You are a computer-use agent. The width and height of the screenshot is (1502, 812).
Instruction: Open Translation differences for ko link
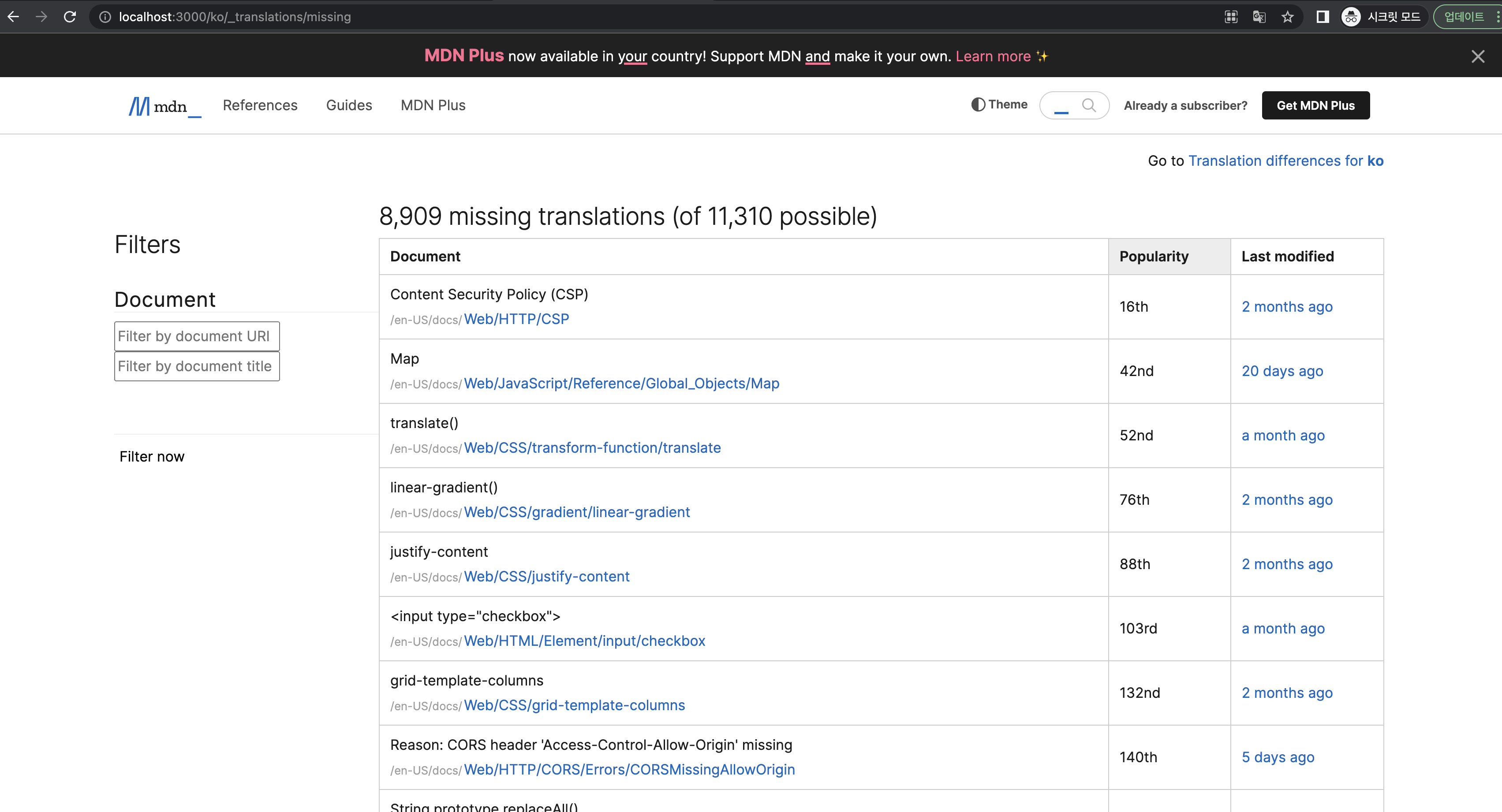tap(1285, 161)
